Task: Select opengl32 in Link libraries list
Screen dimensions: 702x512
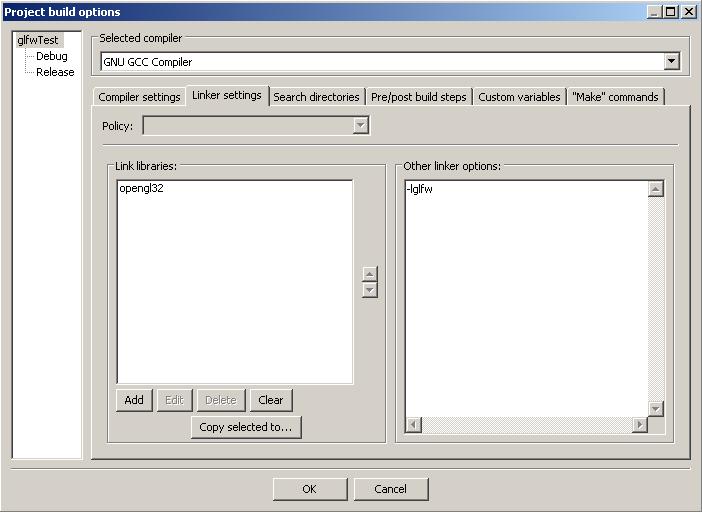Action: 141,188
